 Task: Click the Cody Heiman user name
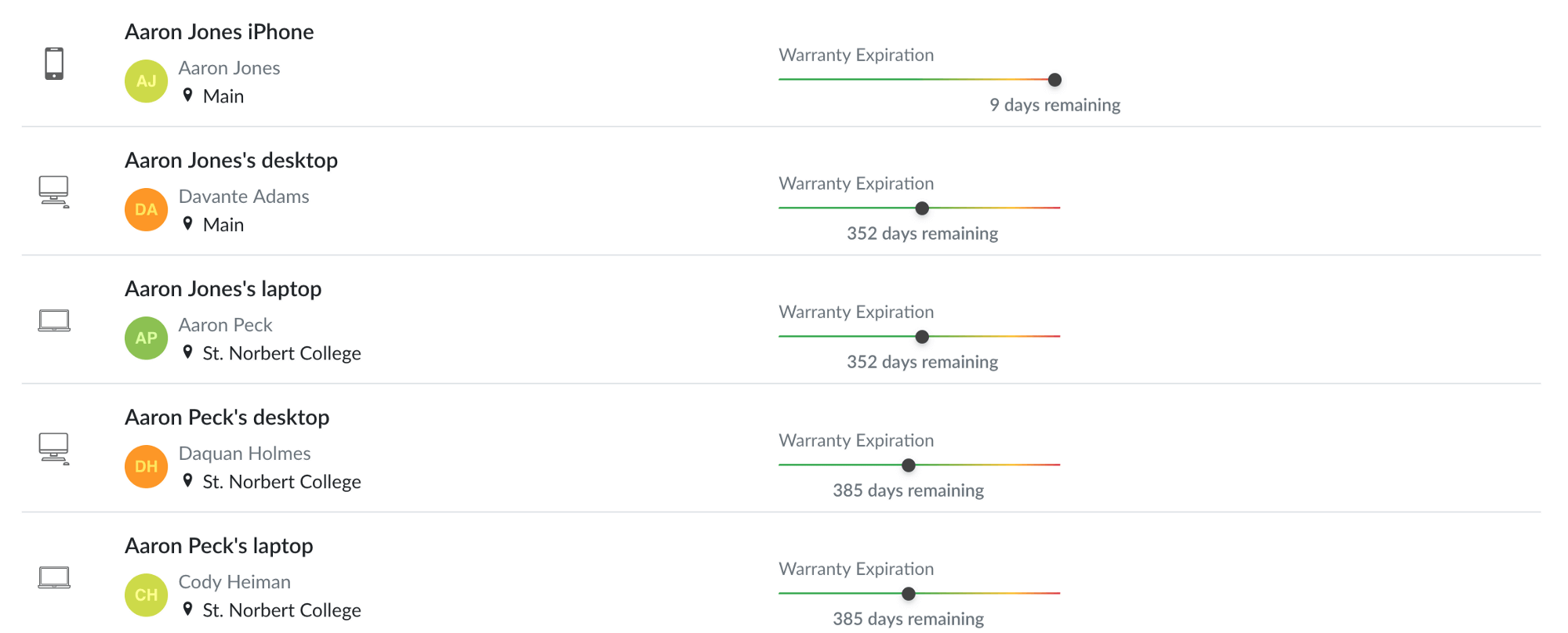(x=234, y=582)
